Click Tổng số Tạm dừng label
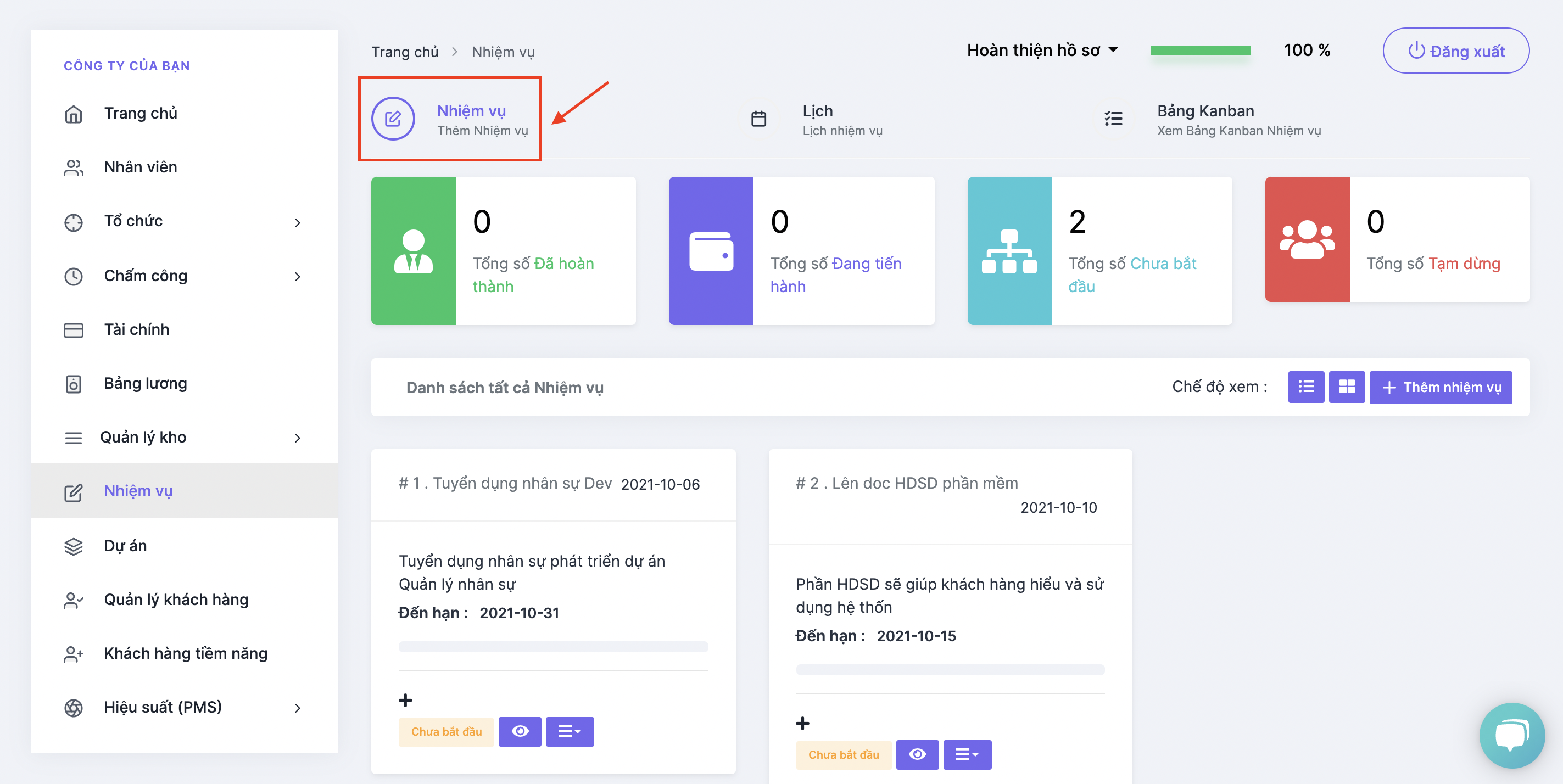Viewport: 1563px width, 784px height. point(1433,264)
